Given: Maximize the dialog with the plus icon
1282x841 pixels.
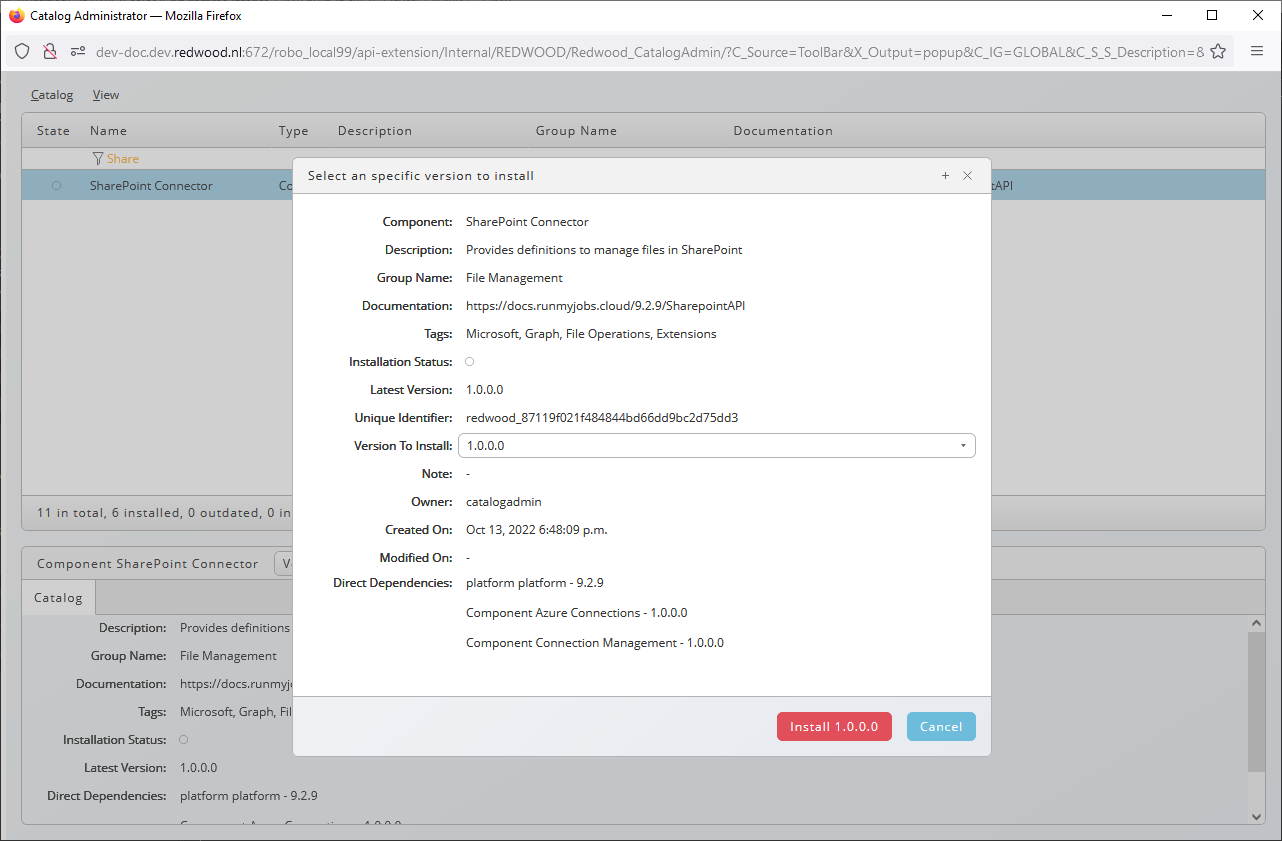Looking at the screenshot, I should pyautogui.click(x=945, y=176).
